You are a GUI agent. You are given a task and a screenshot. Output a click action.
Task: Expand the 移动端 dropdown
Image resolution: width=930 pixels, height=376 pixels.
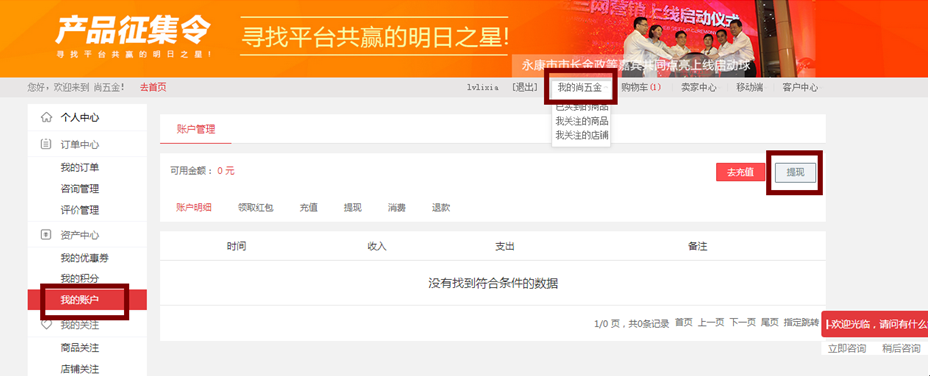751,87
